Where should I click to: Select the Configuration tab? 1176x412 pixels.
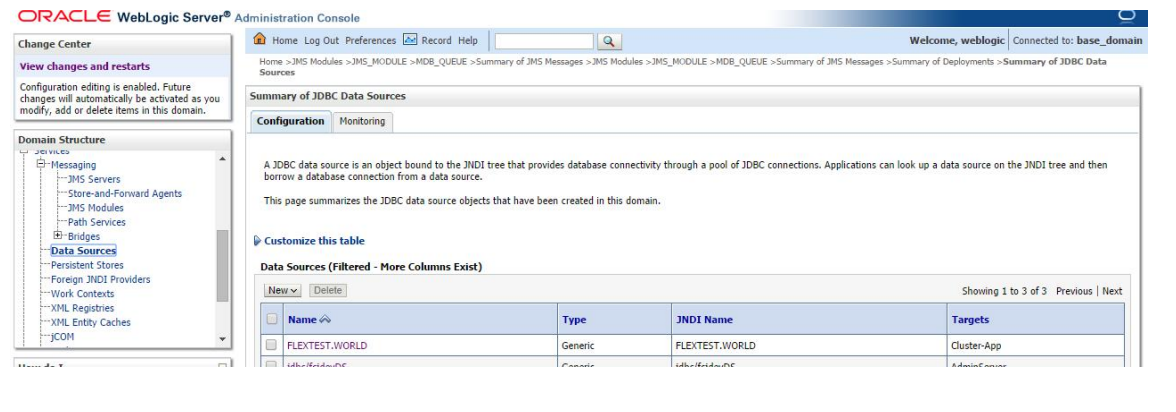[290, 121]
